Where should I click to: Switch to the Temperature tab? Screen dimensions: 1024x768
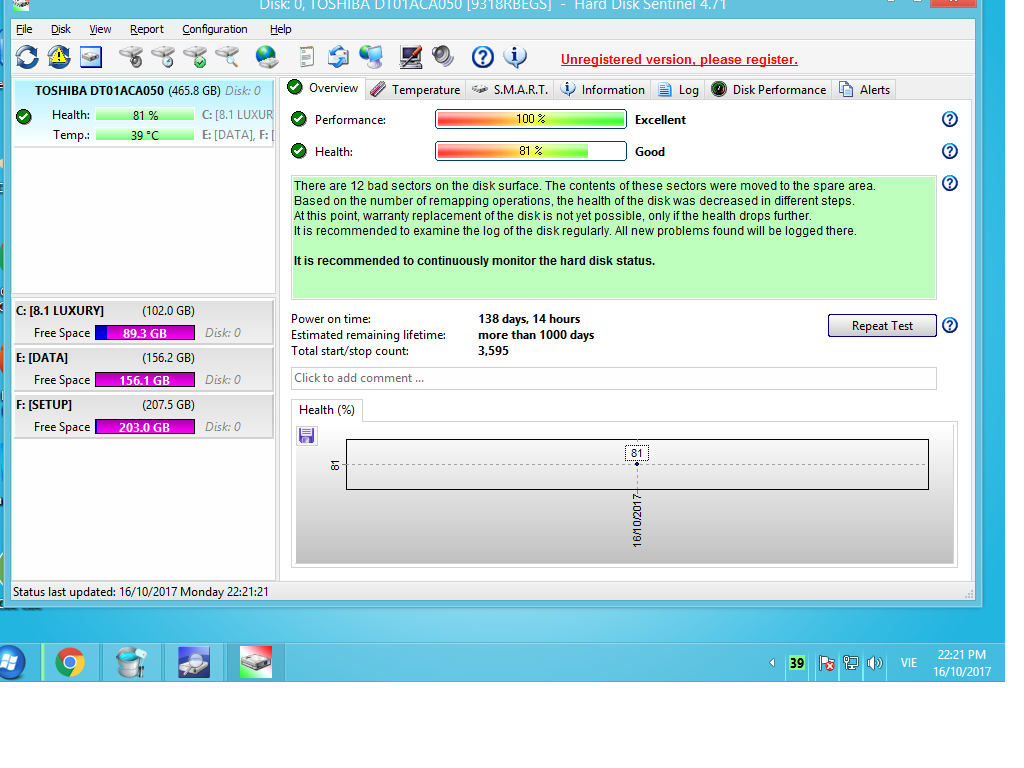pyautogui.click(x=415, y=89)
